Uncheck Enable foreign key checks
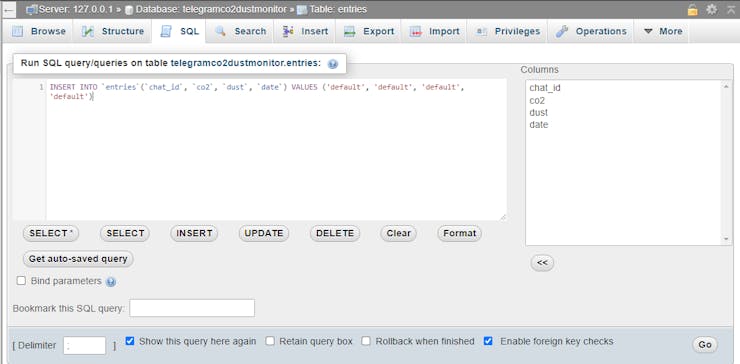Image resolution: width=740 pixels, height=364 pixels. pos(488,341)
